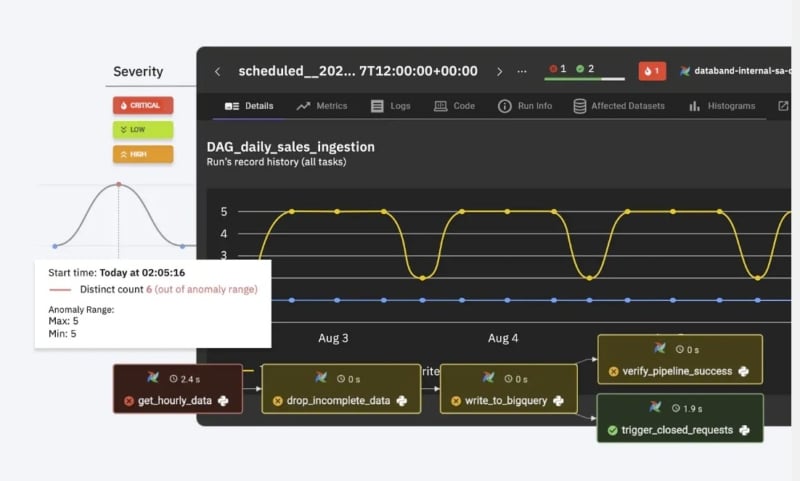Click the peak point on the severity curve
800x481 pixels.
pyautogui.click(x=119, y=184)
